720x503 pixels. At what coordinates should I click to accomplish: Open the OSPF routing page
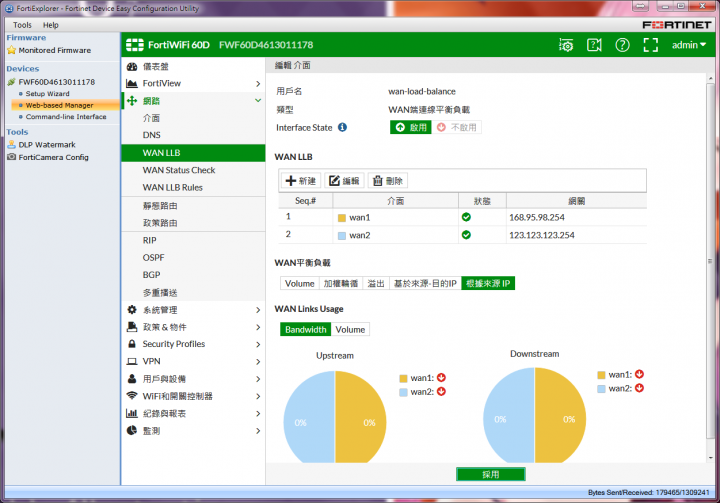153,258
